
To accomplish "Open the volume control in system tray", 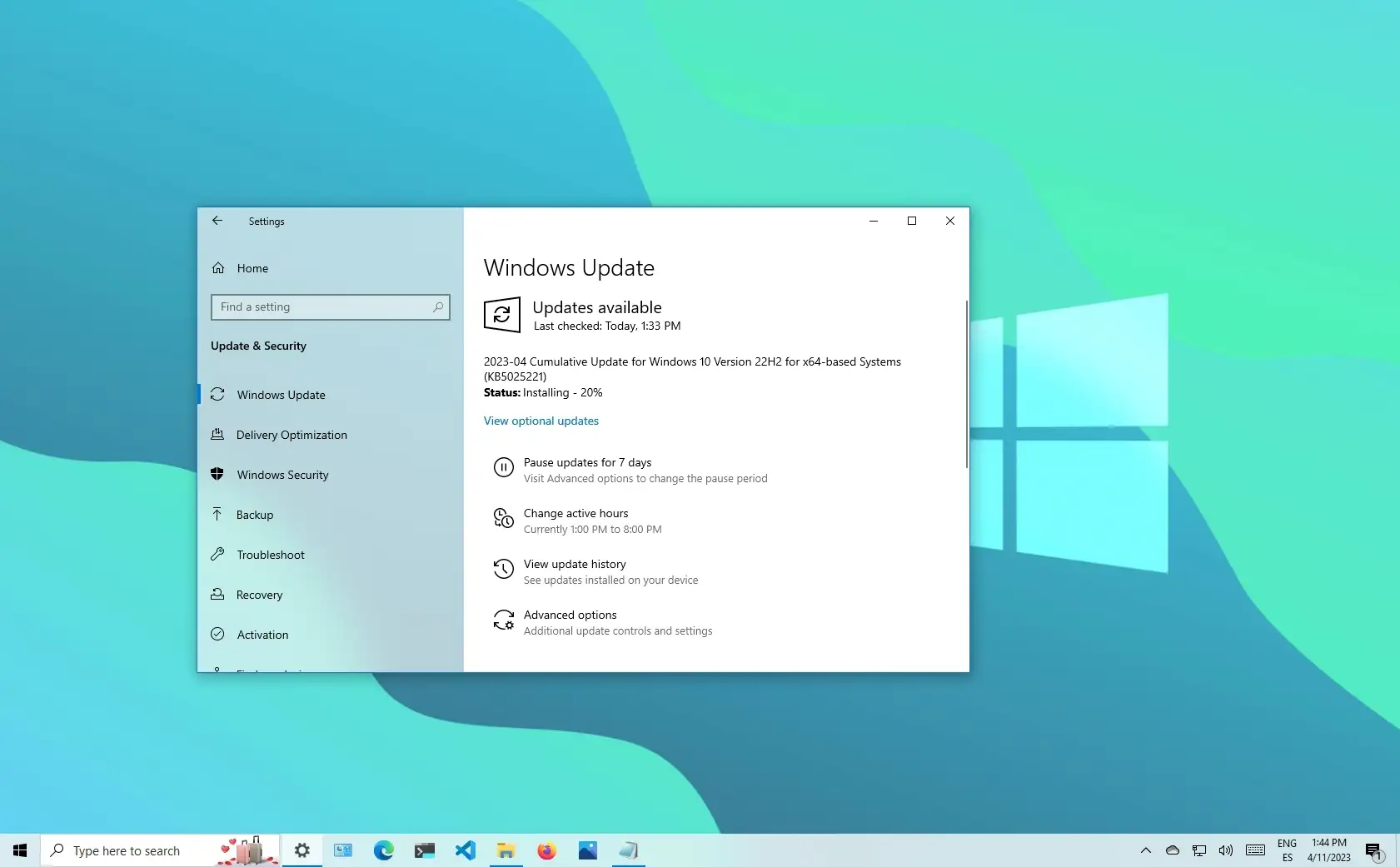I will tap(1226, 850).
